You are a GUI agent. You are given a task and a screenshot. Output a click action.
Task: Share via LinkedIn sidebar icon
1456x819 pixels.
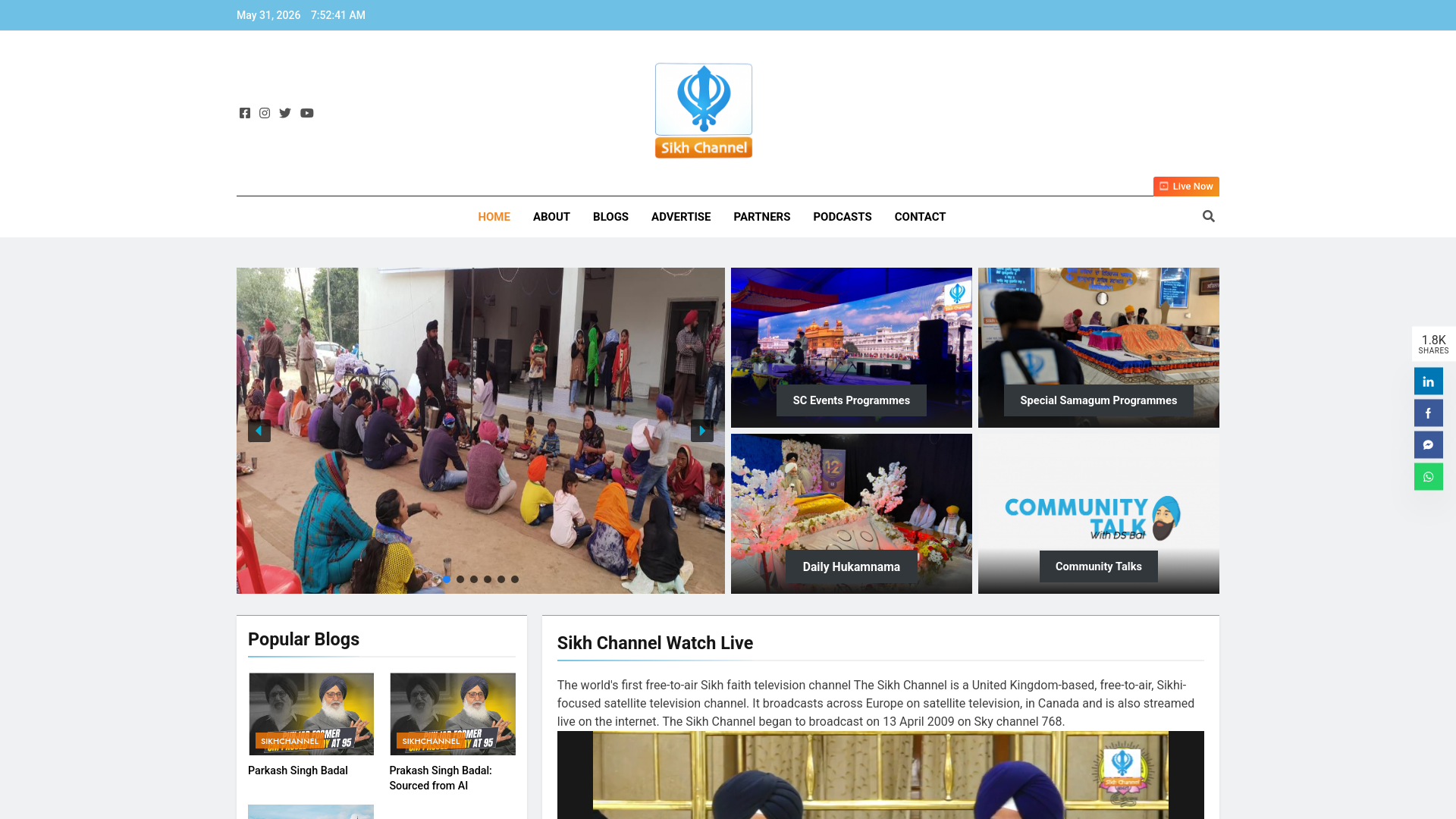(x=1428, y=381)
